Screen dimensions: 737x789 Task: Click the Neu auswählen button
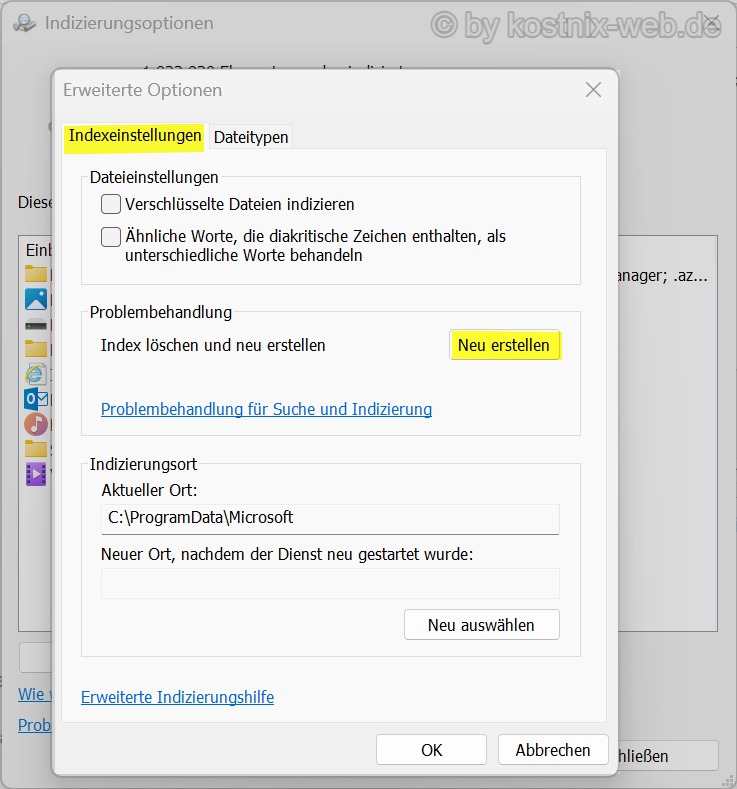pyautogui.click(x=481, y=624)
